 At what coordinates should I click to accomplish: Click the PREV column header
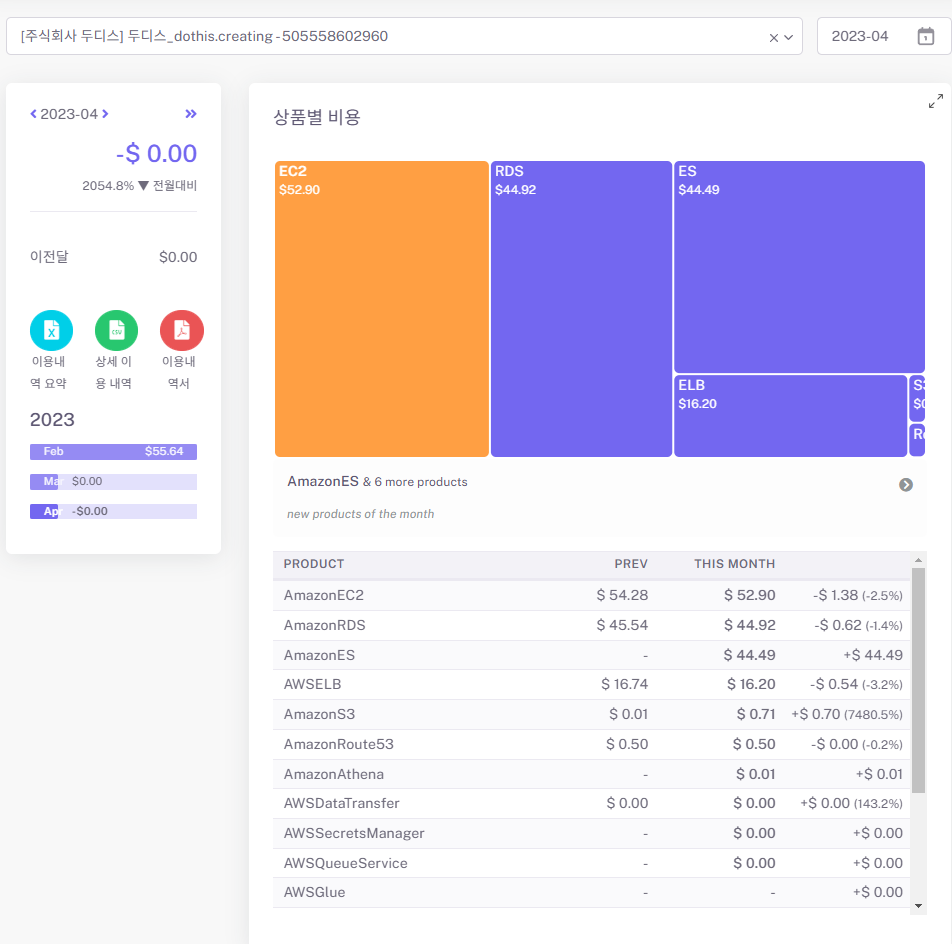pyautogui.click(x=631, y=564)
